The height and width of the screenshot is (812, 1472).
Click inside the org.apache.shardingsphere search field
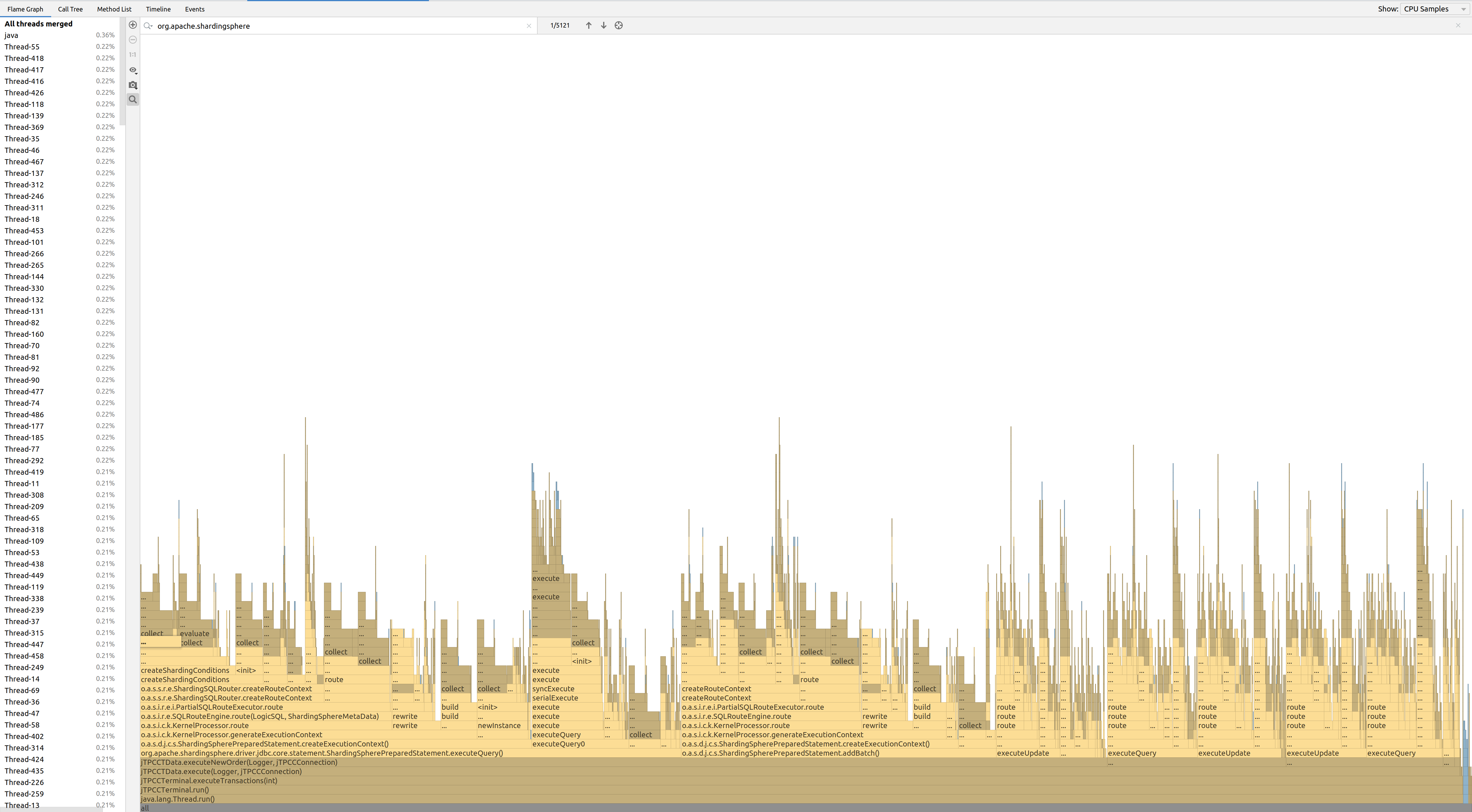tap(337, 26)
